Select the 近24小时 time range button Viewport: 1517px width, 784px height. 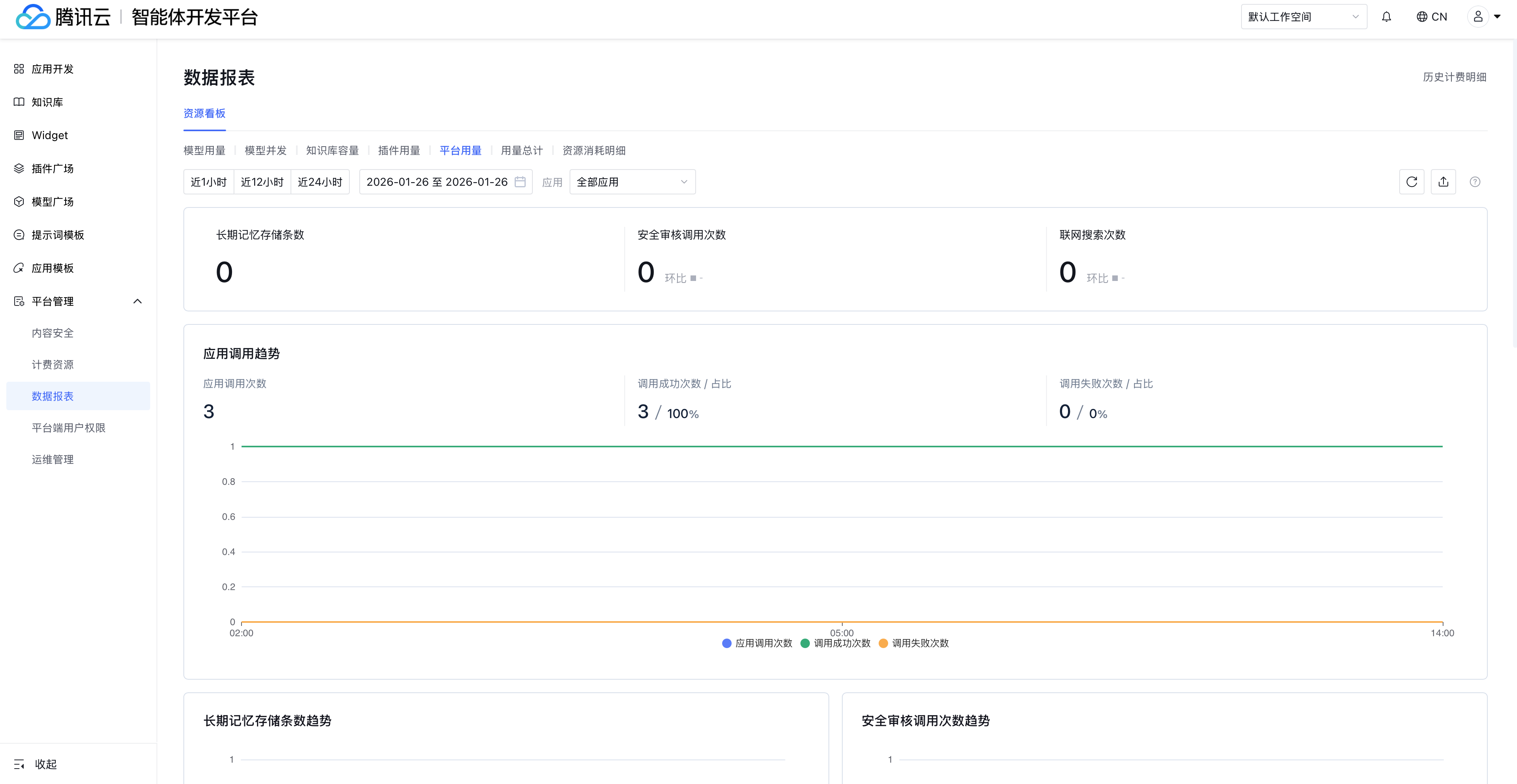pos(320,182)
